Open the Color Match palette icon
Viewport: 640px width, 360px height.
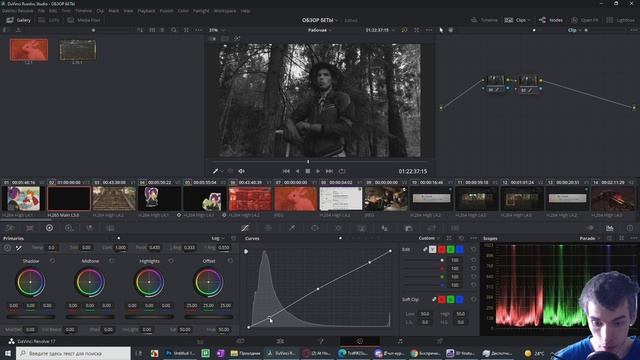pos(30,228)
